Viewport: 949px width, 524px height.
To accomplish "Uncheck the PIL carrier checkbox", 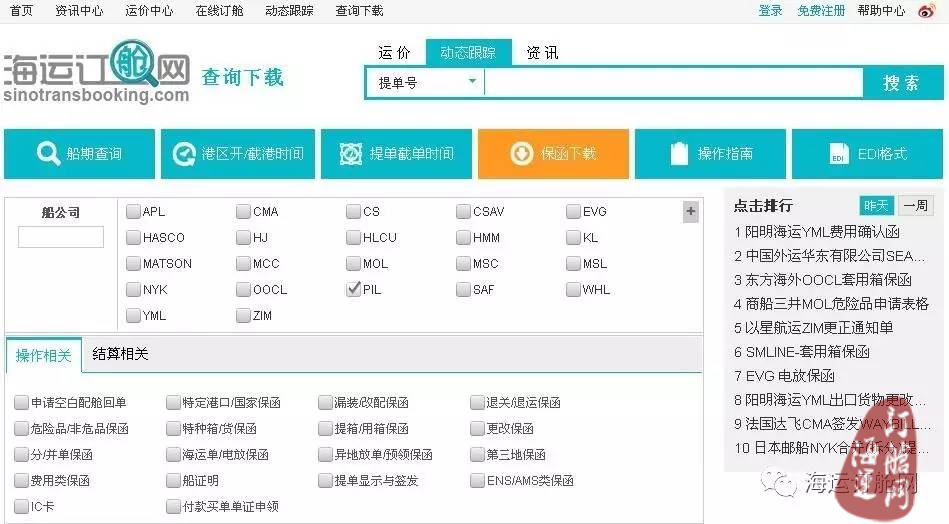I will [x=353, y=289].
